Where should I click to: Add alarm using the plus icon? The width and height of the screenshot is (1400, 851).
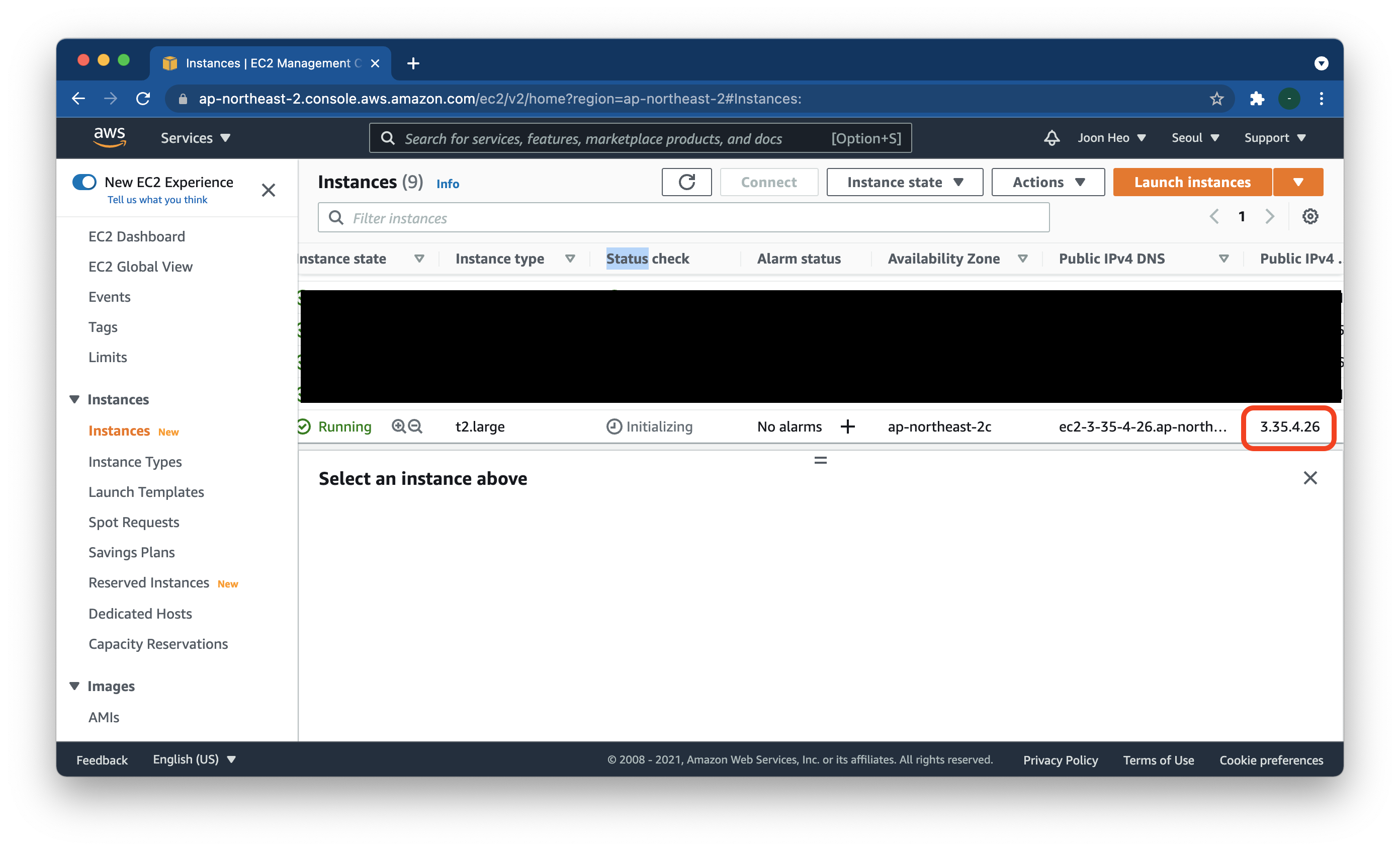pos(847,427)
